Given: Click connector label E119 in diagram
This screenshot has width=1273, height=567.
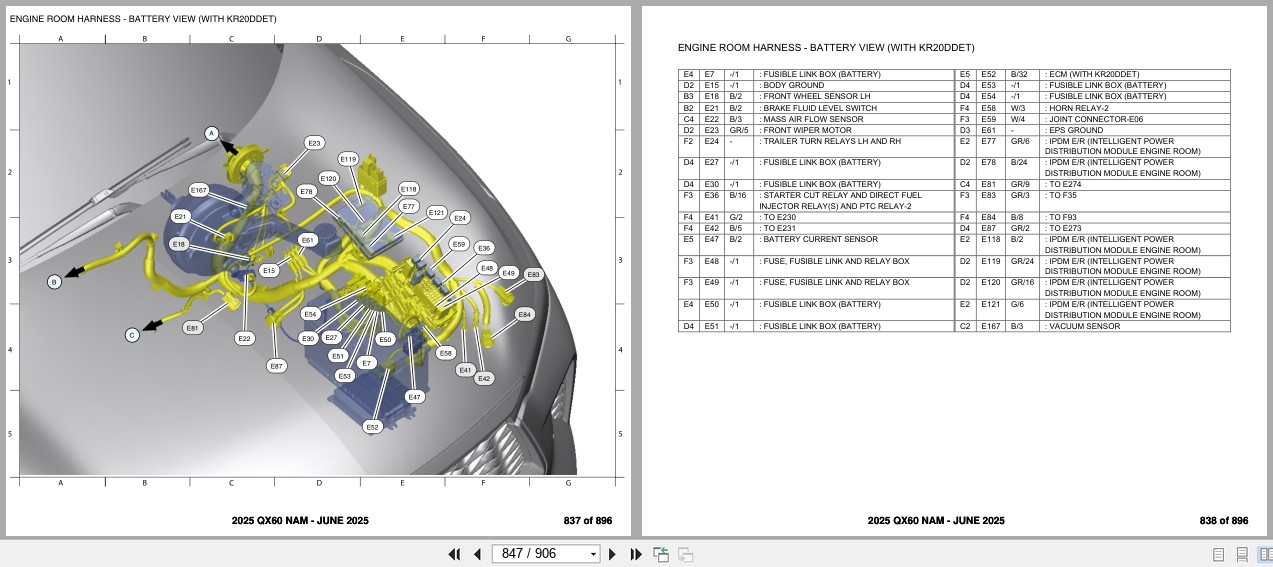Looking at the screenshot, I should pyautogui.click(x=348, y=159).
